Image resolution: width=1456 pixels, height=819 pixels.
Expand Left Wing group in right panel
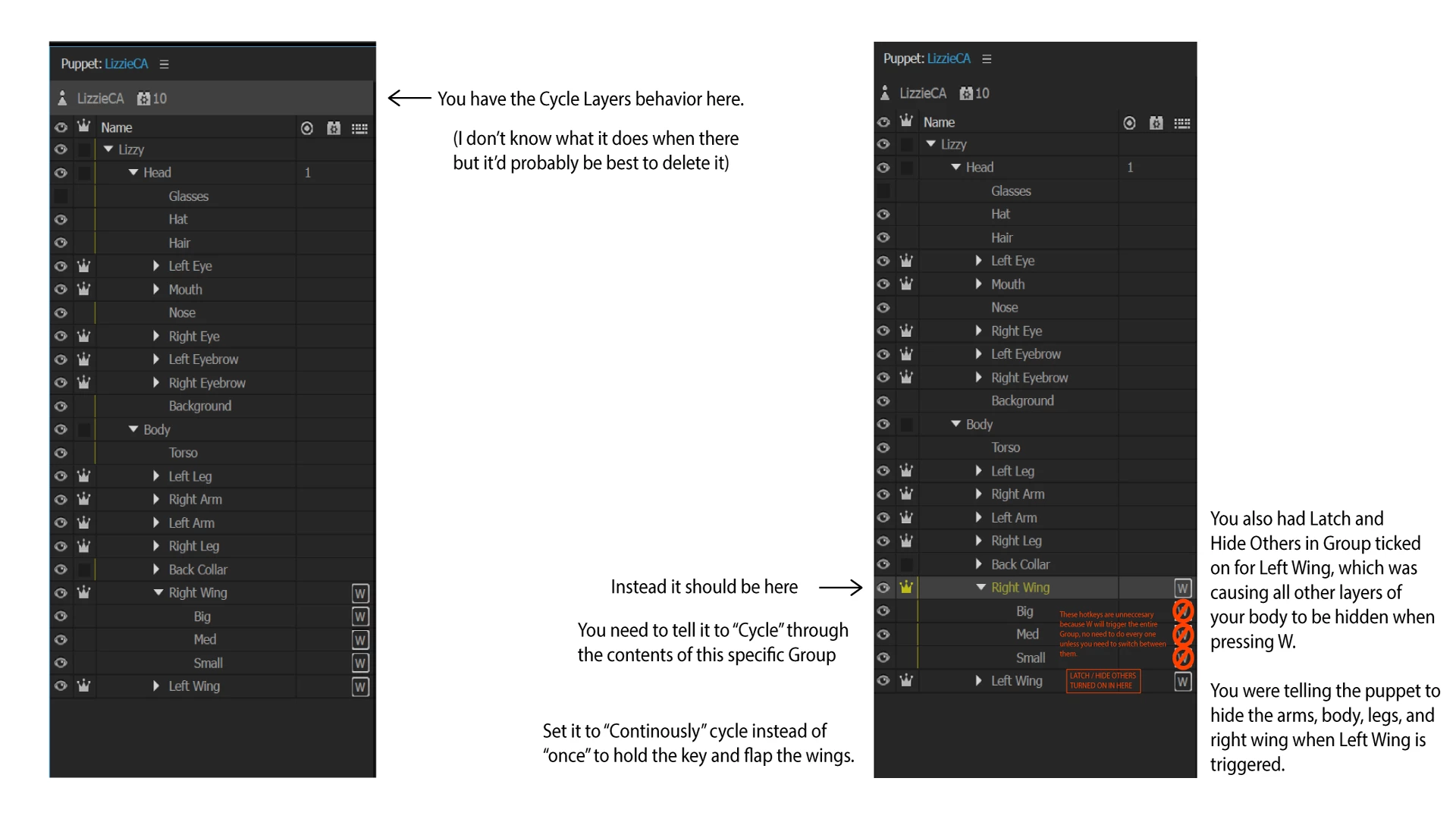click(978, 681)
